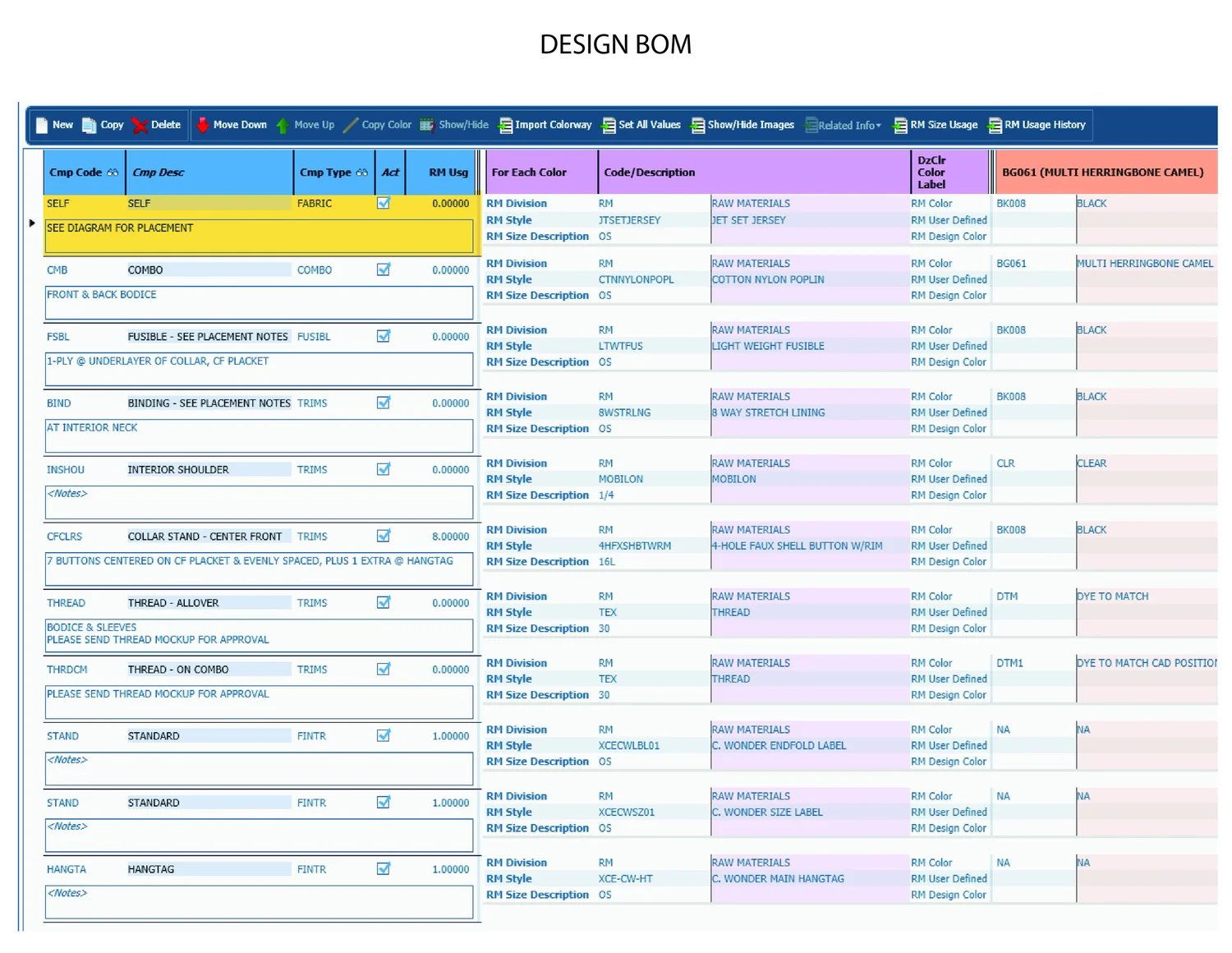
Task: Click empty Notes field under INSHOU row
Action: 259,502
